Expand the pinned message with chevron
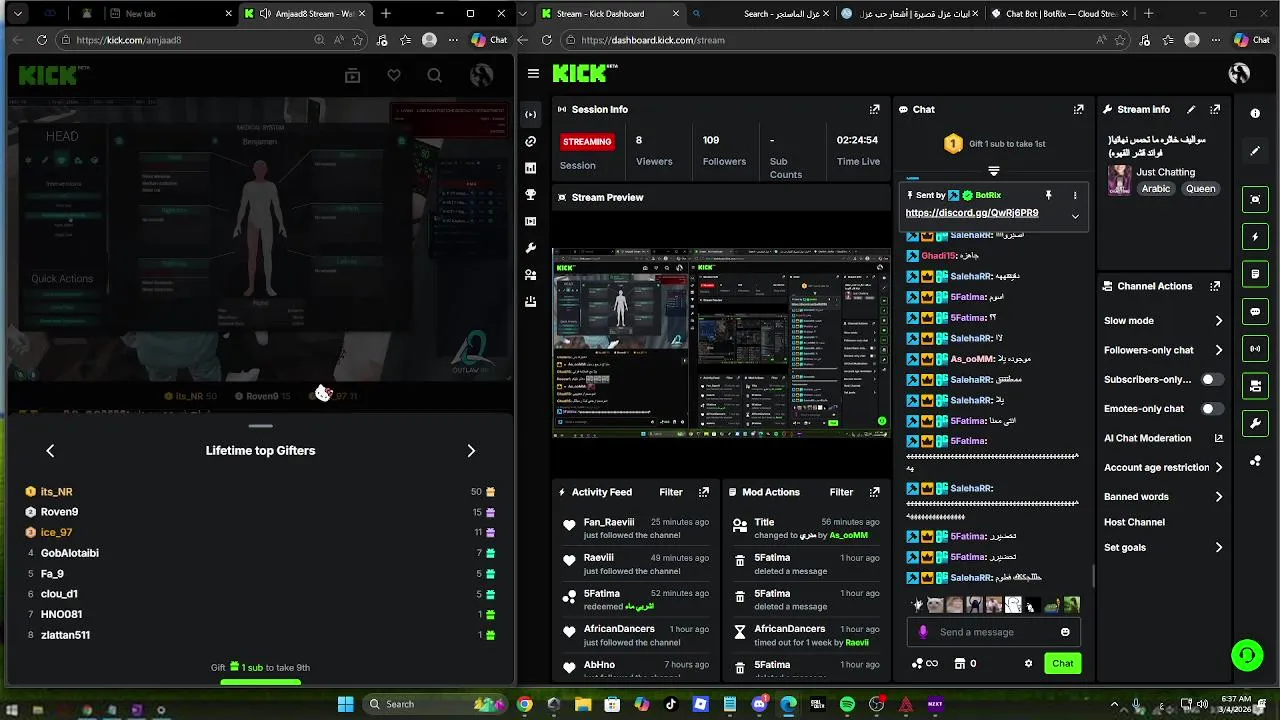The height and width of the screenshot is (720, 1280). tap(1075, 216)
